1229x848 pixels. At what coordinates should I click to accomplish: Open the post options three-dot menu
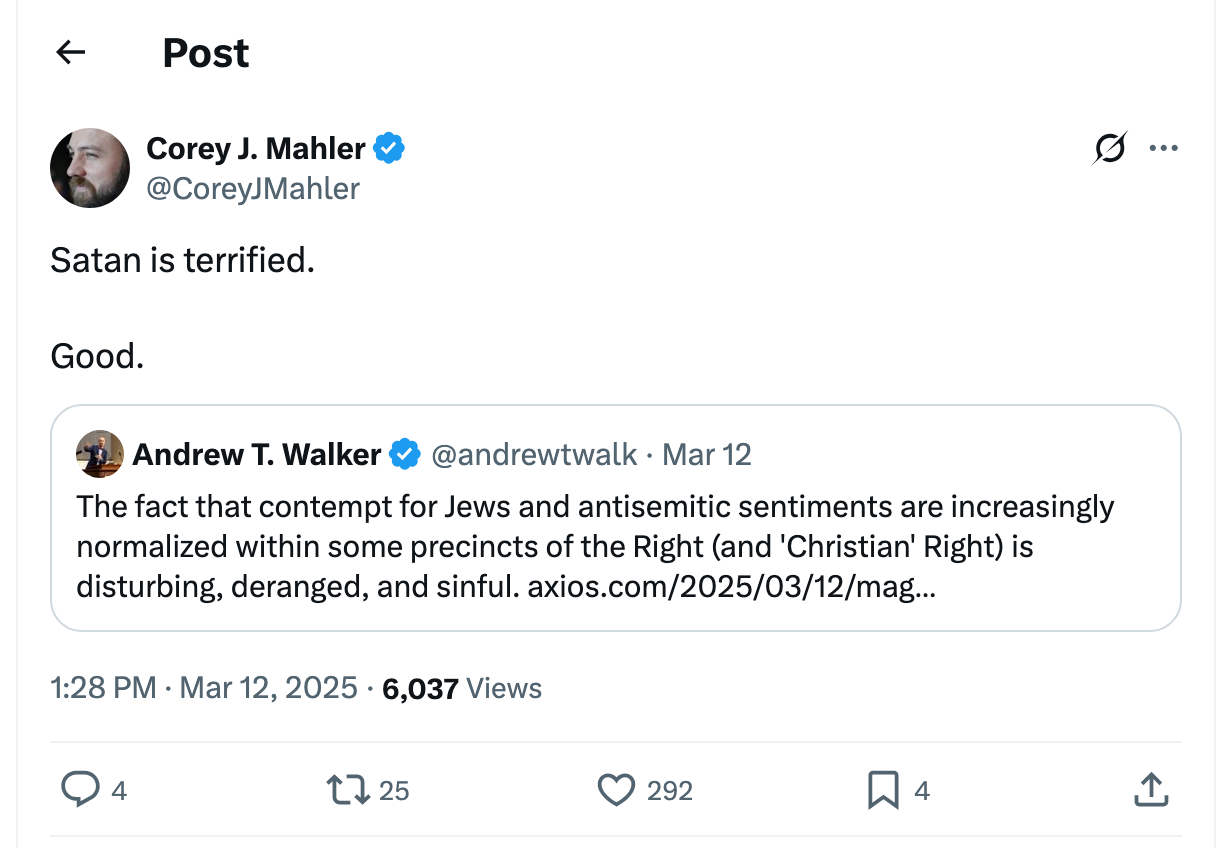(x=1163, y=147)
